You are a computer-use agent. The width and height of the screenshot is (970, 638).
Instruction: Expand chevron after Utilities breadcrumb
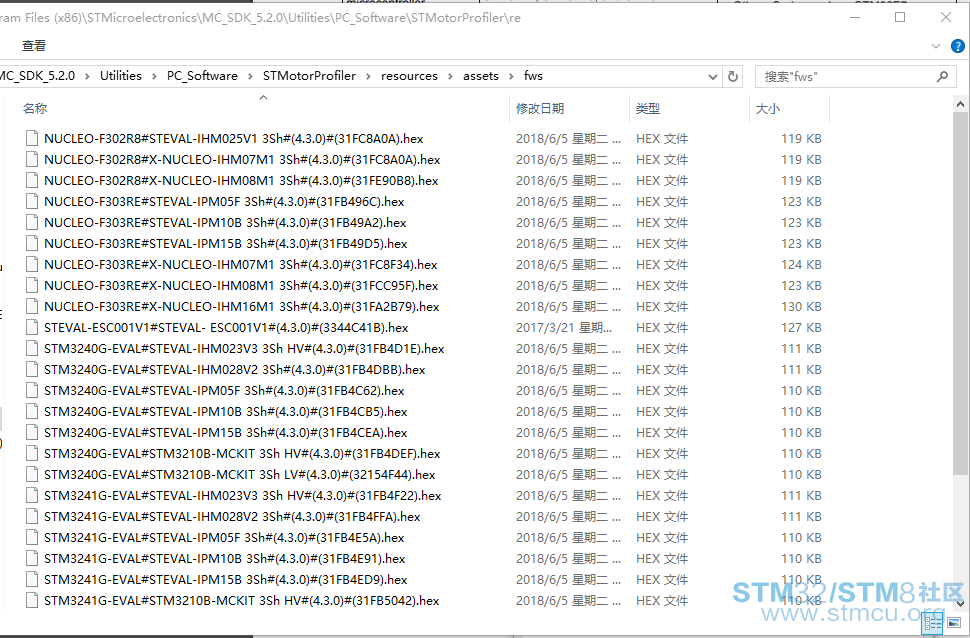(155, 76)
